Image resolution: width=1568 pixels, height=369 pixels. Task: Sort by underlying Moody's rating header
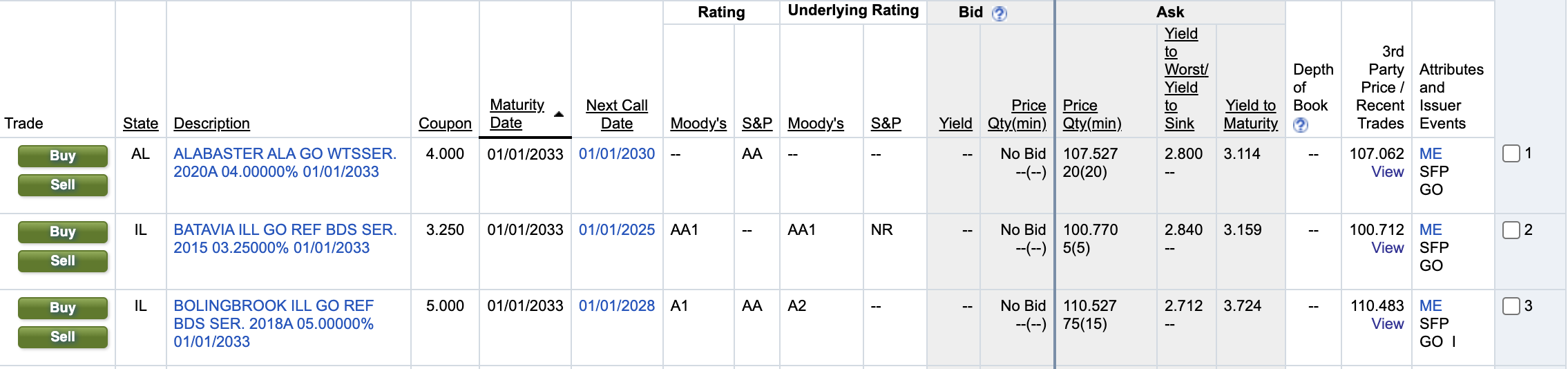pos(815,123)
